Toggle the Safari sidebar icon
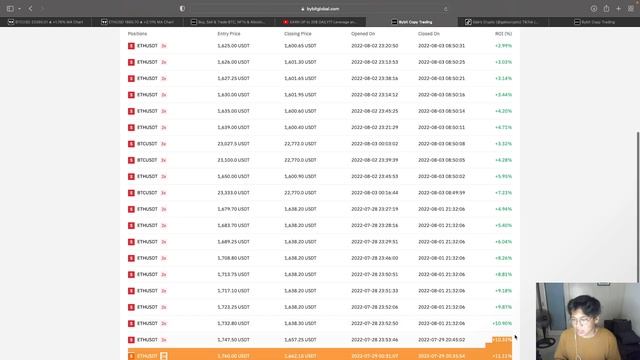This screenshot has height=360, width=640. (10, 9)
